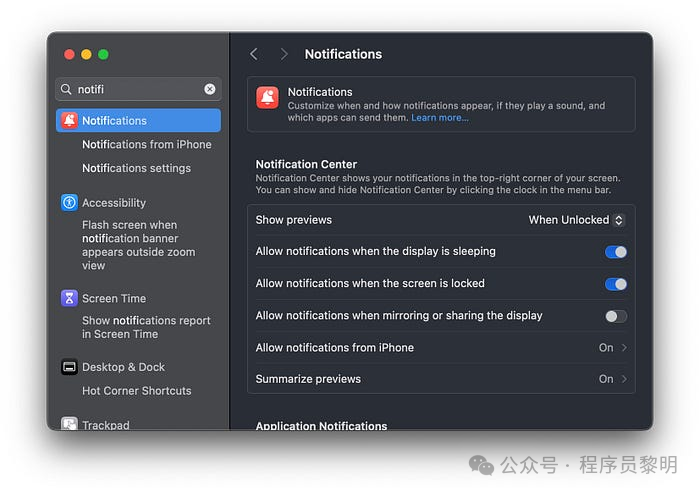
Task: Select Notifications from iPhone search result
Action: [x=146, y=144]
